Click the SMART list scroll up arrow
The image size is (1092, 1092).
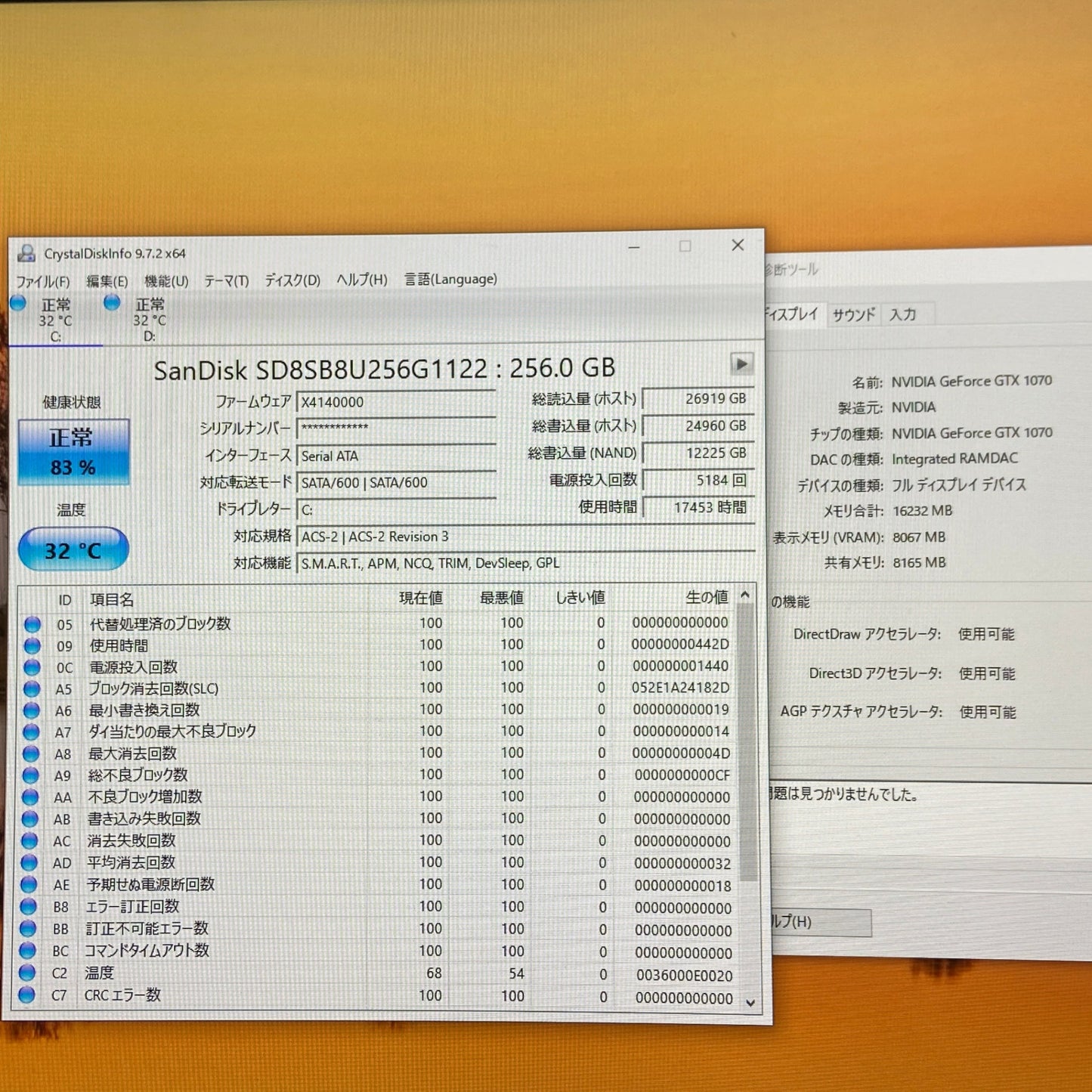[746, 595]
